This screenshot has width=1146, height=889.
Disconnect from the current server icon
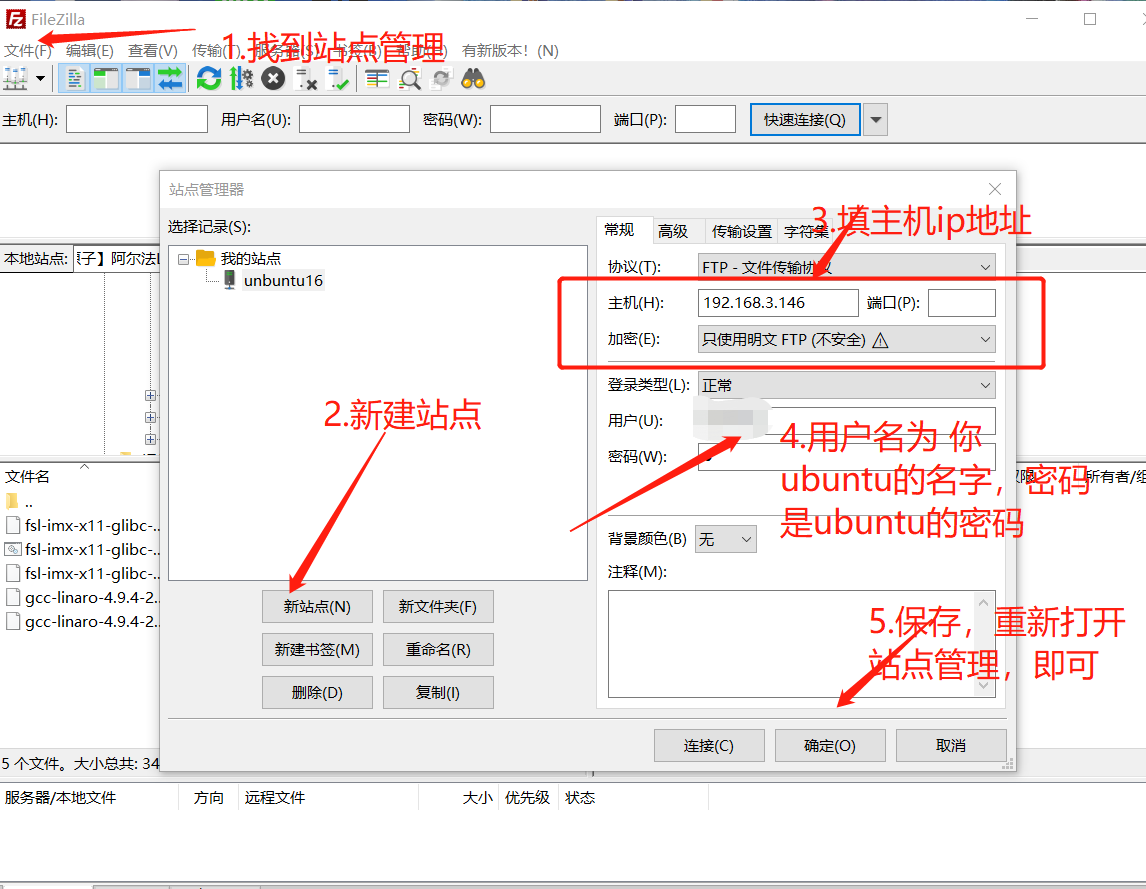tap(306, 78)
